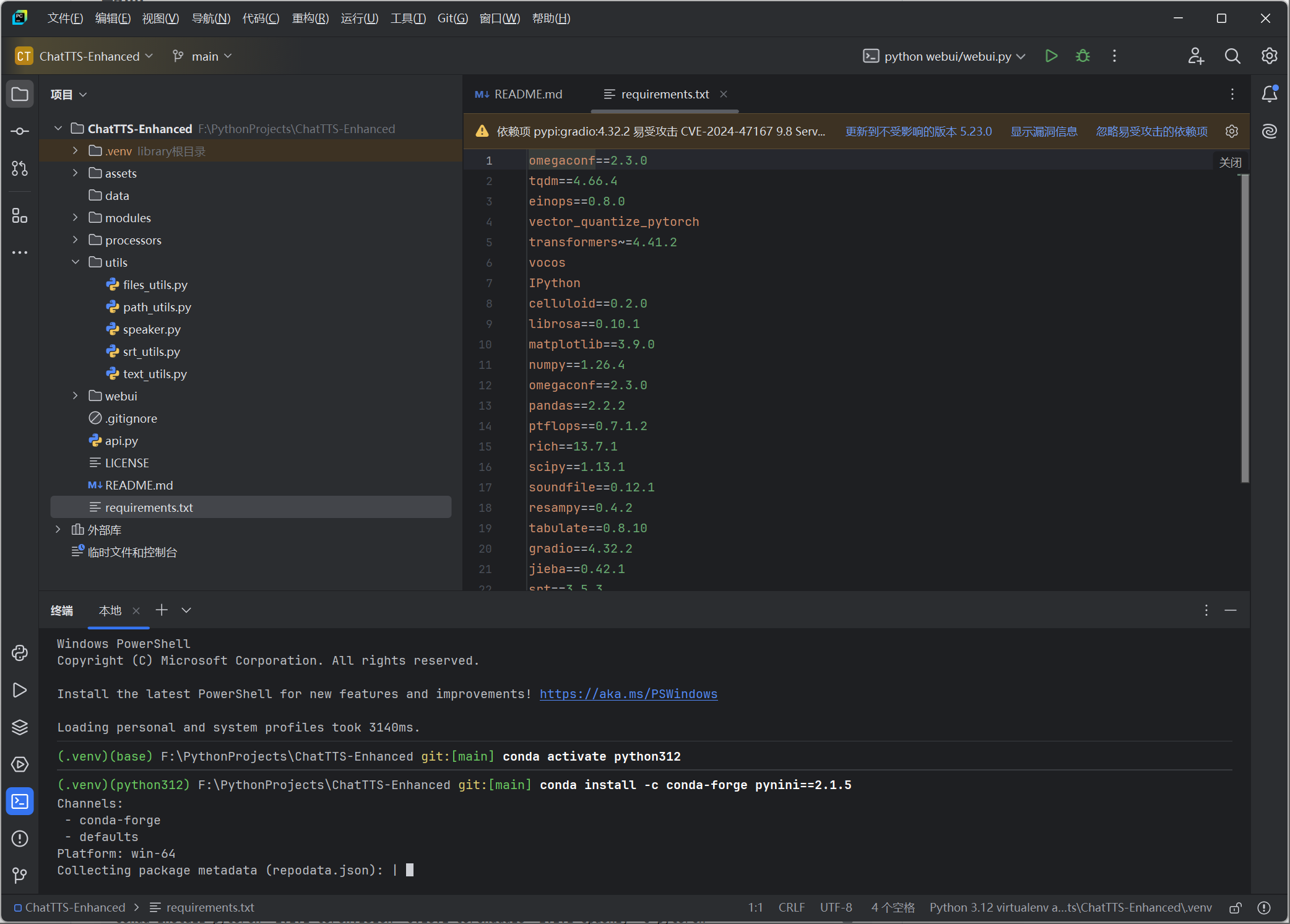Click the aka.ms/PSWindows link in terminal
This screenshot has height=924, width=1290.
[628, 694]
